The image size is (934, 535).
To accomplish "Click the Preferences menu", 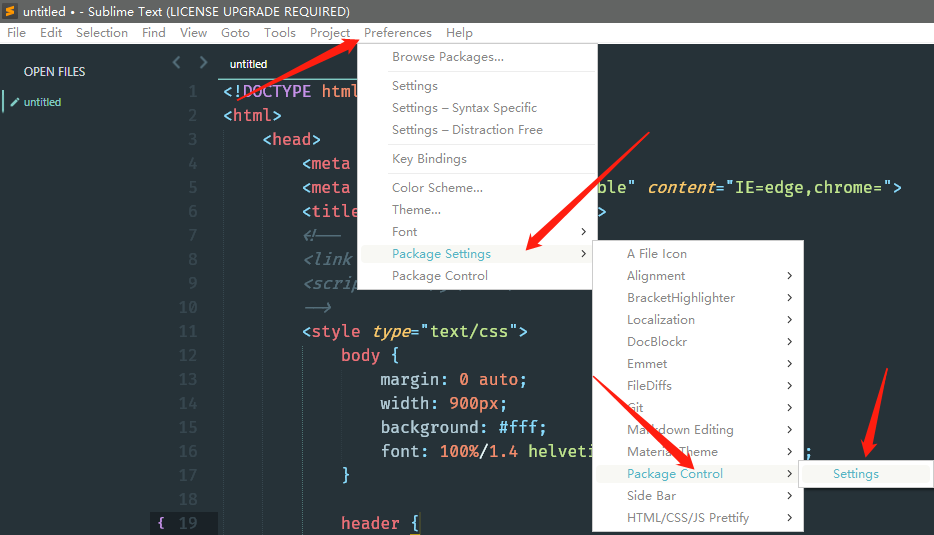I will click(398, 33).
